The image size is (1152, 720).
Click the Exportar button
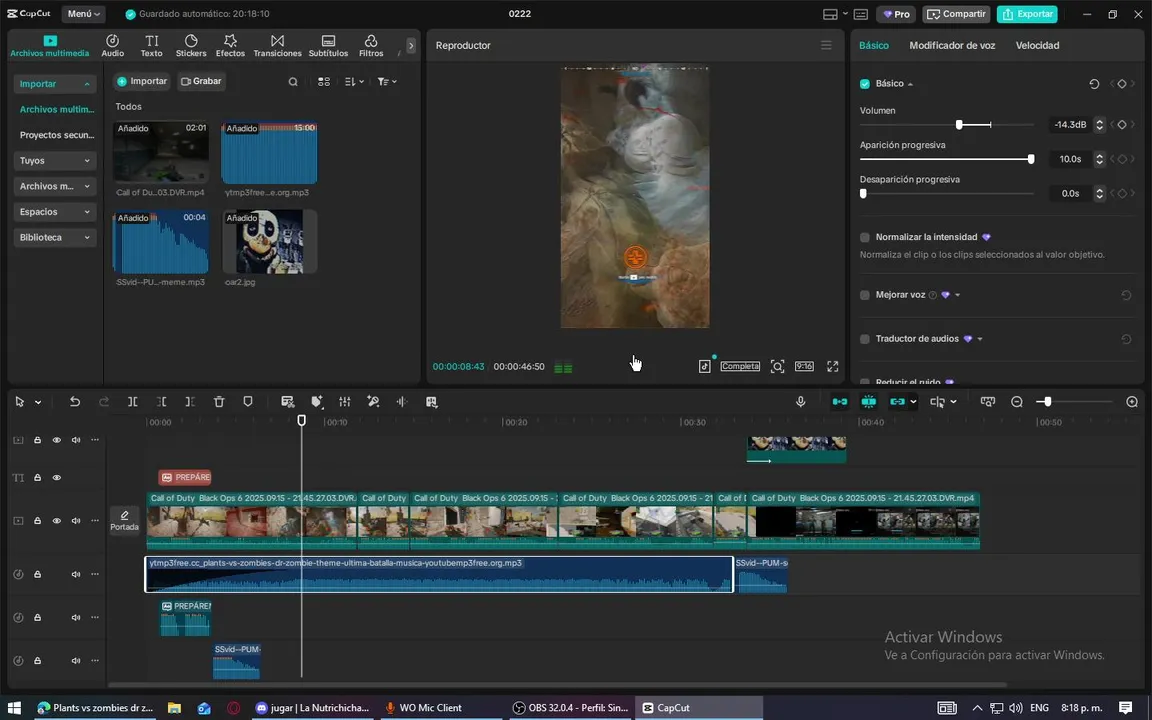coord(1027,14)
